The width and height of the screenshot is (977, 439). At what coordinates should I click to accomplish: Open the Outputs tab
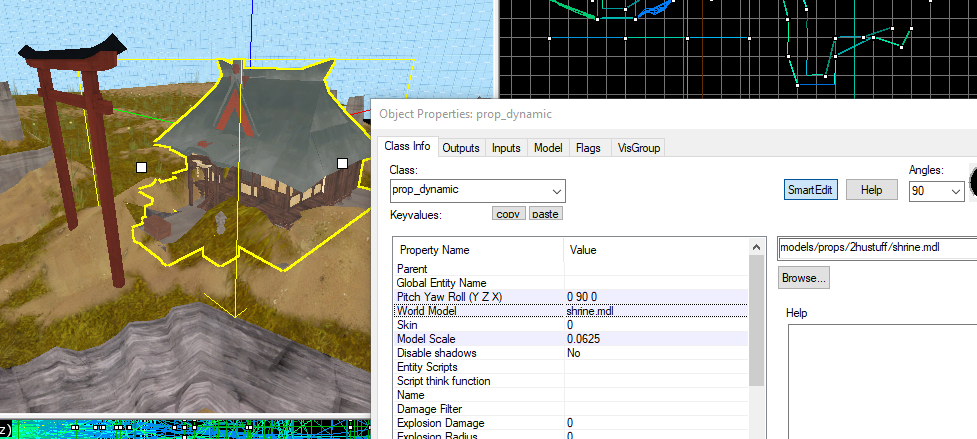pos(460,148)
